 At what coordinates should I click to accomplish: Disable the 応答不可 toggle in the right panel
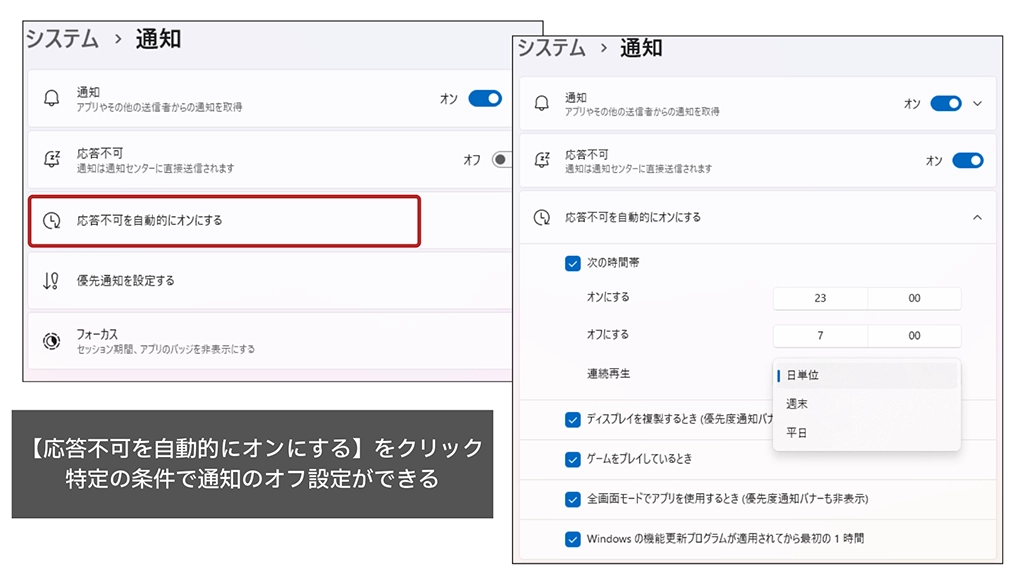[967, 160]
